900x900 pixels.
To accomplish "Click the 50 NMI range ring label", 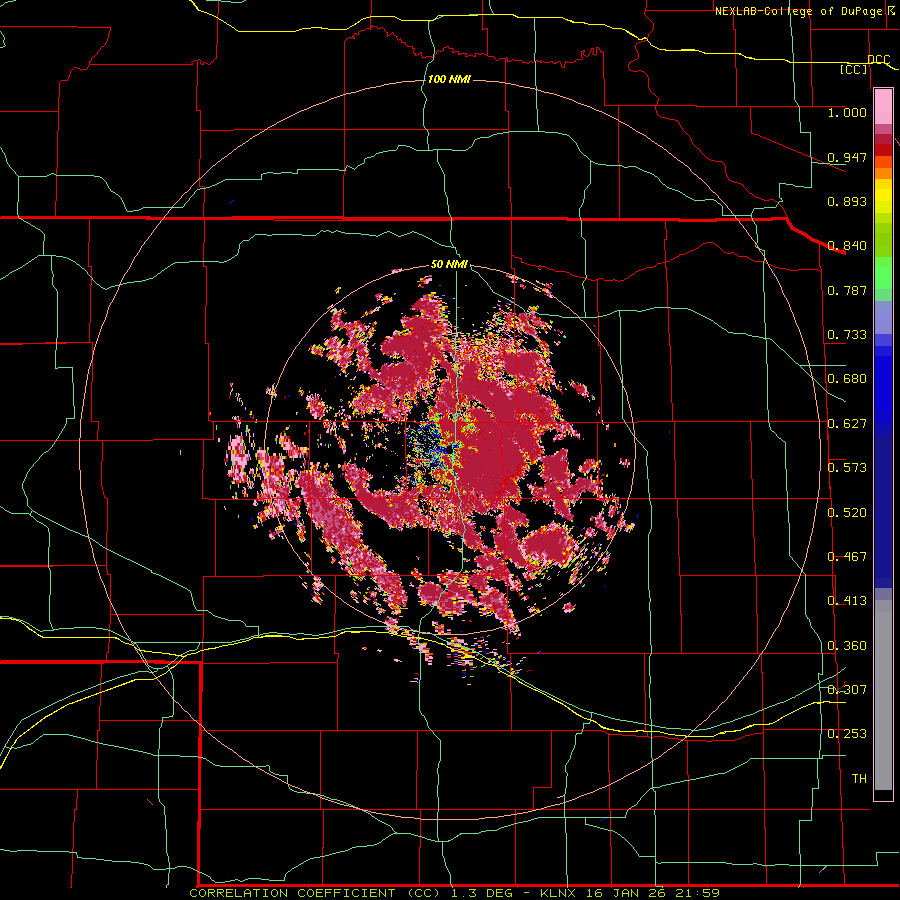I will click(449, 264).
